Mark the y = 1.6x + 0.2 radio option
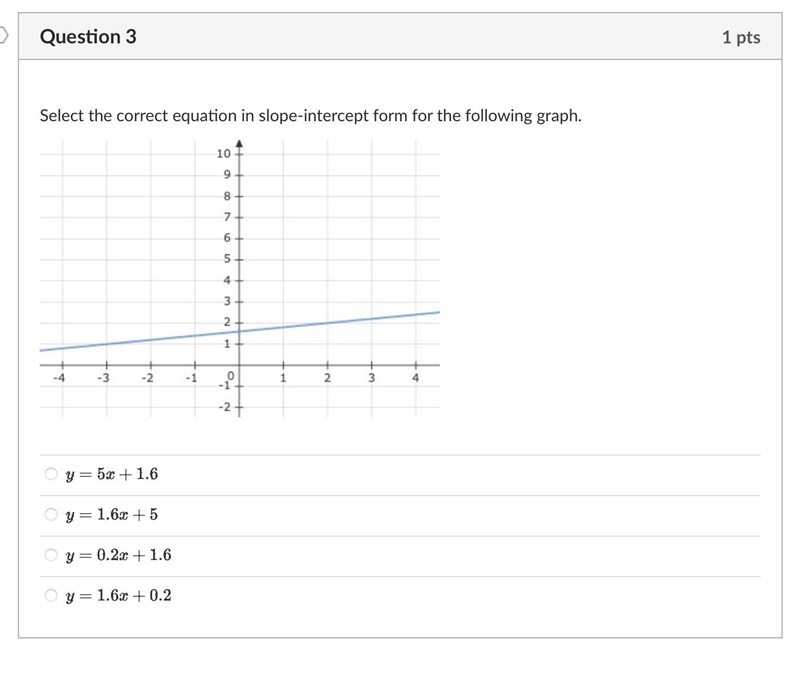This screenshot has width=800, height=675. click(x=51, y=595)
